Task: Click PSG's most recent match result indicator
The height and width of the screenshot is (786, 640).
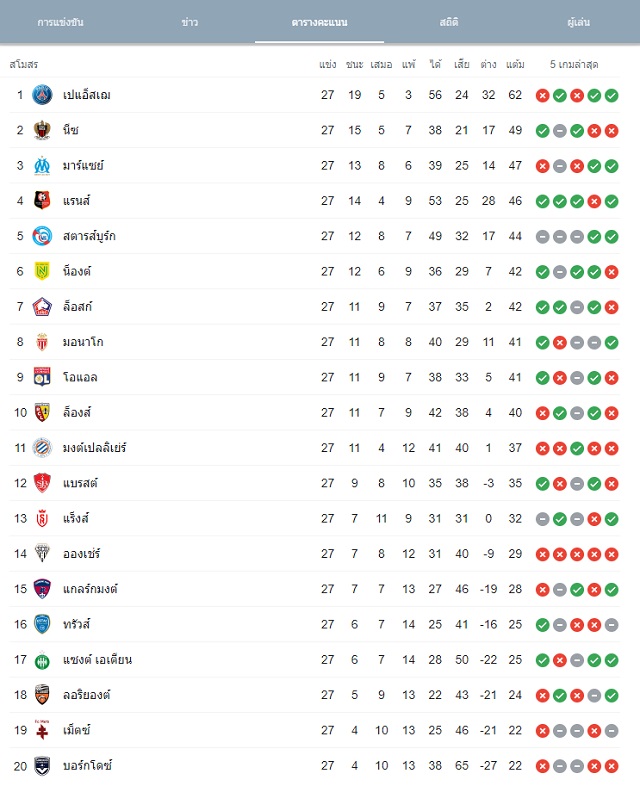Action: click(x=611, y=95)
